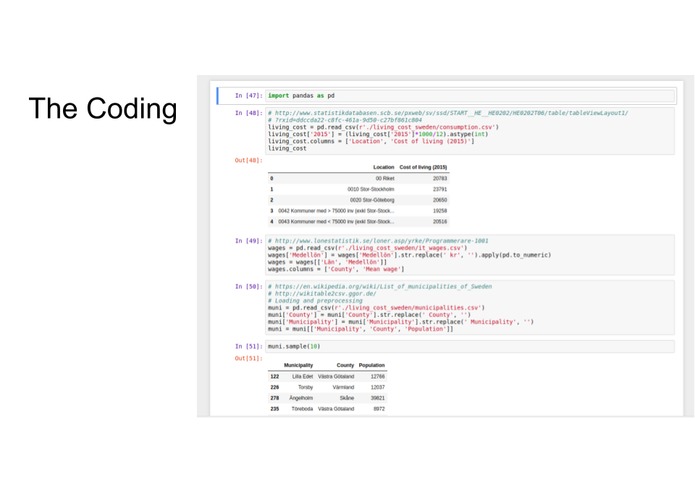The height and width of the screenshot is (494, 695).
Task: Click the 'In [51]:' prompt label
Action: 249,346
